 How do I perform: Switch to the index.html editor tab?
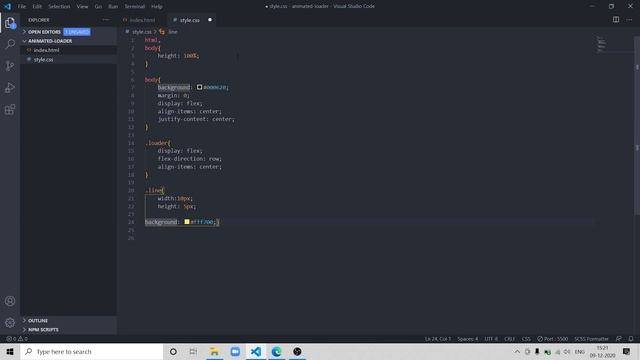pyautogui.click(x=142, y=20)
